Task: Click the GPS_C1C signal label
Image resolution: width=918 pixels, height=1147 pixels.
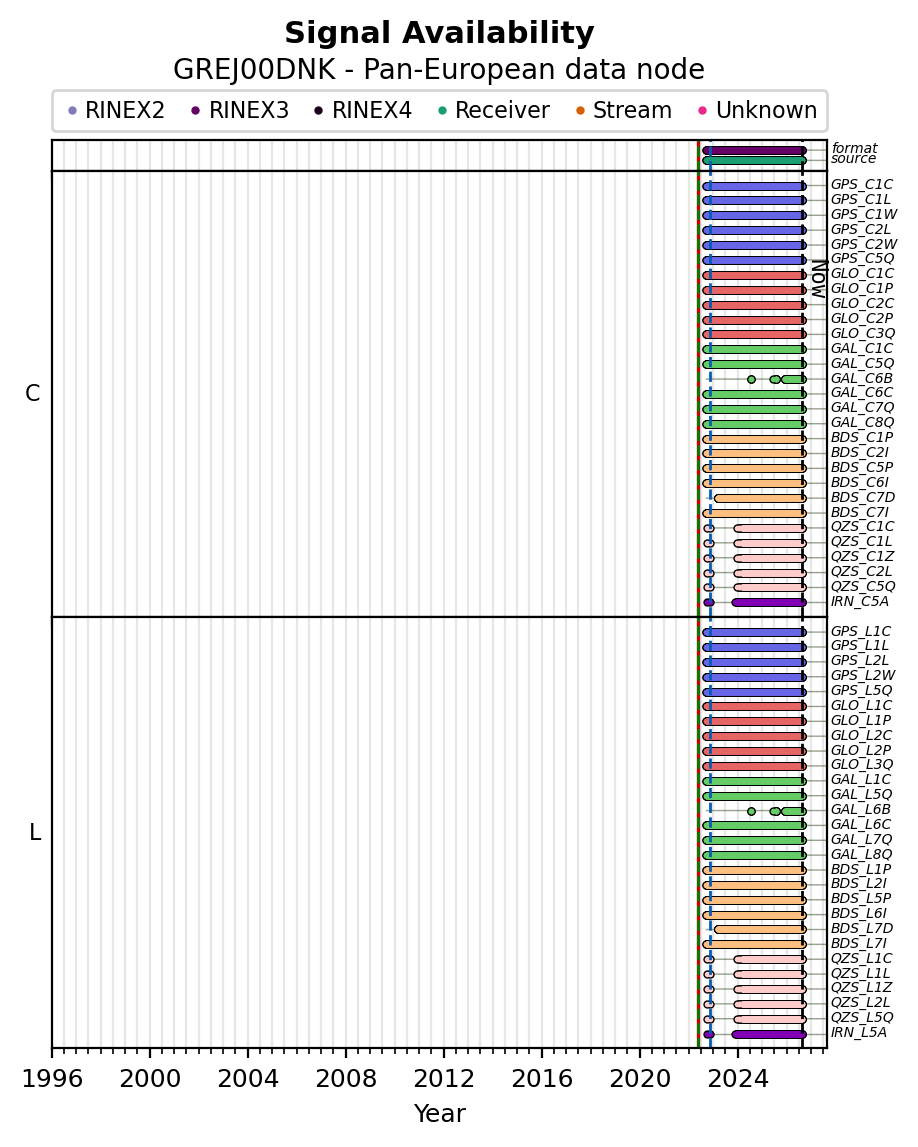Action: click(x=862, y=185)
